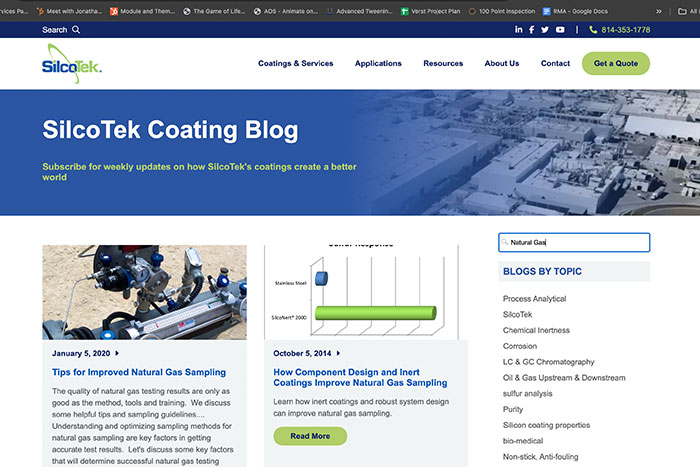
Task: Open the All Bookmarks folder icon
Action: [682, 11]
